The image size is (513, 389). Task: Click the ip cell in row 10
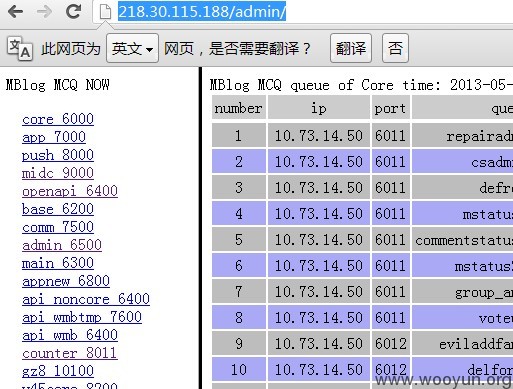pos(319,369)
